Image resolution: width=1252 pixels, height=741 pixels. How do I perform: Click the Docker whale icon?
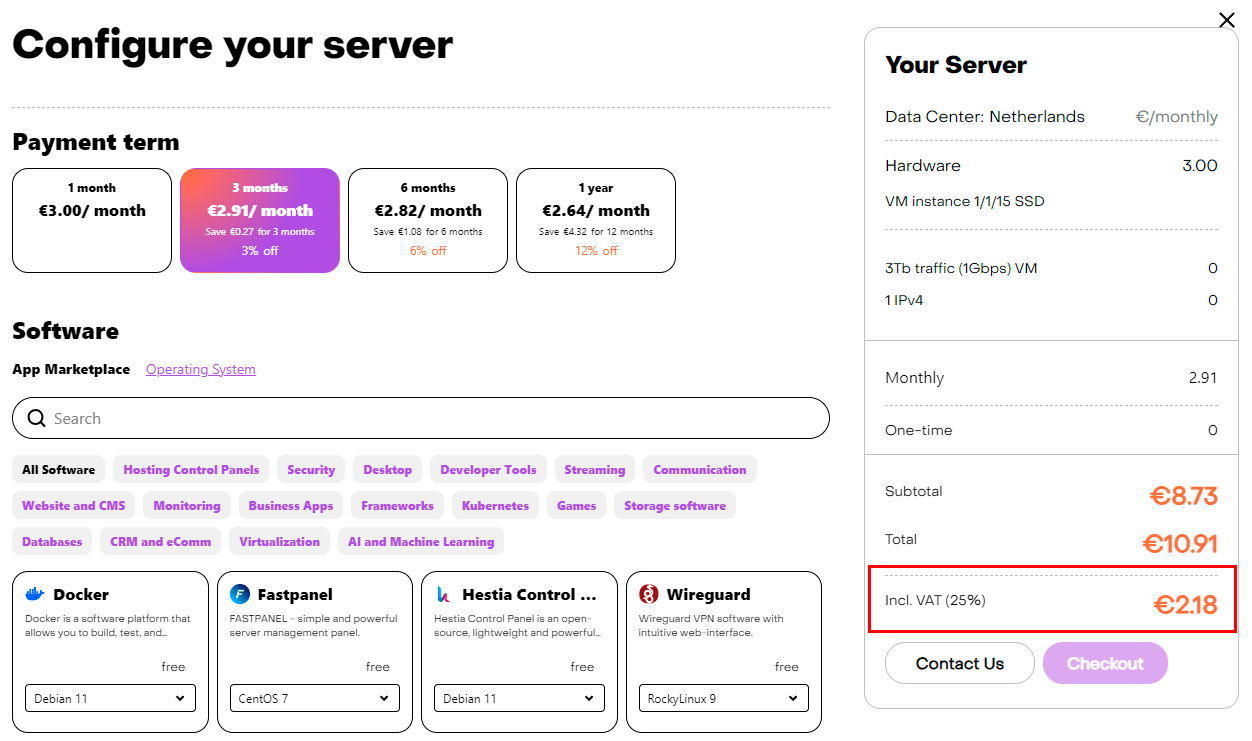pyautogui.click(x=35, y=594)
